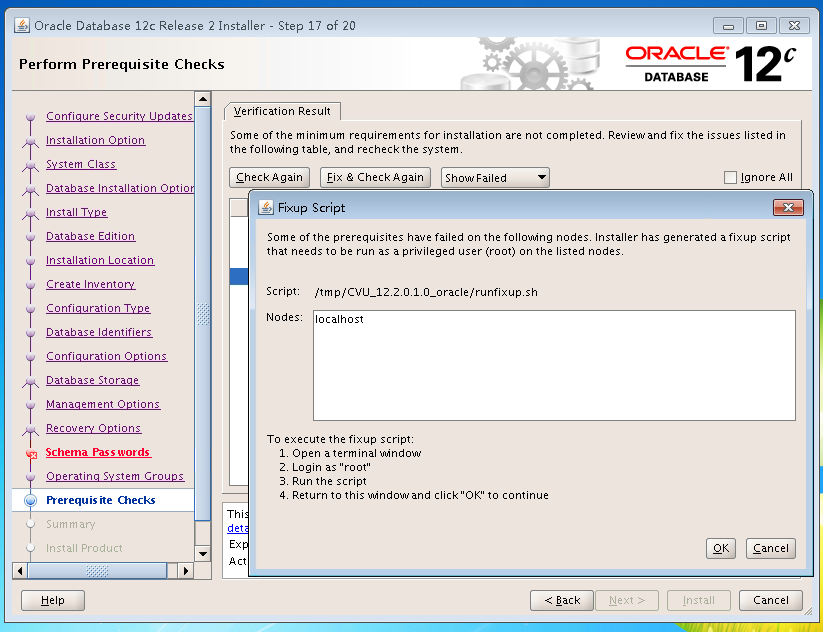Viewport: 823px width, 632px height.
Task: Go to the Installation Location step
Action: [100, 260]
